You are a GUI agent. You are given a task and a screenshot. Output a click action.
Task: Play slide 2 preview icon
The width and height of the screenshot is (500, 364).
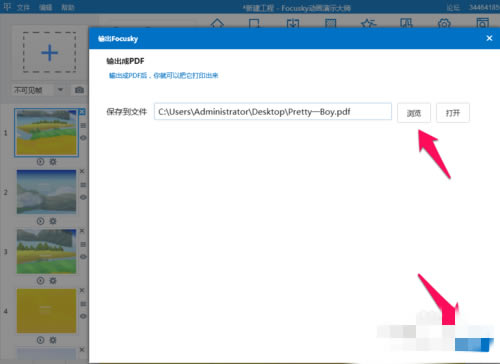click(x=40, y=221)
